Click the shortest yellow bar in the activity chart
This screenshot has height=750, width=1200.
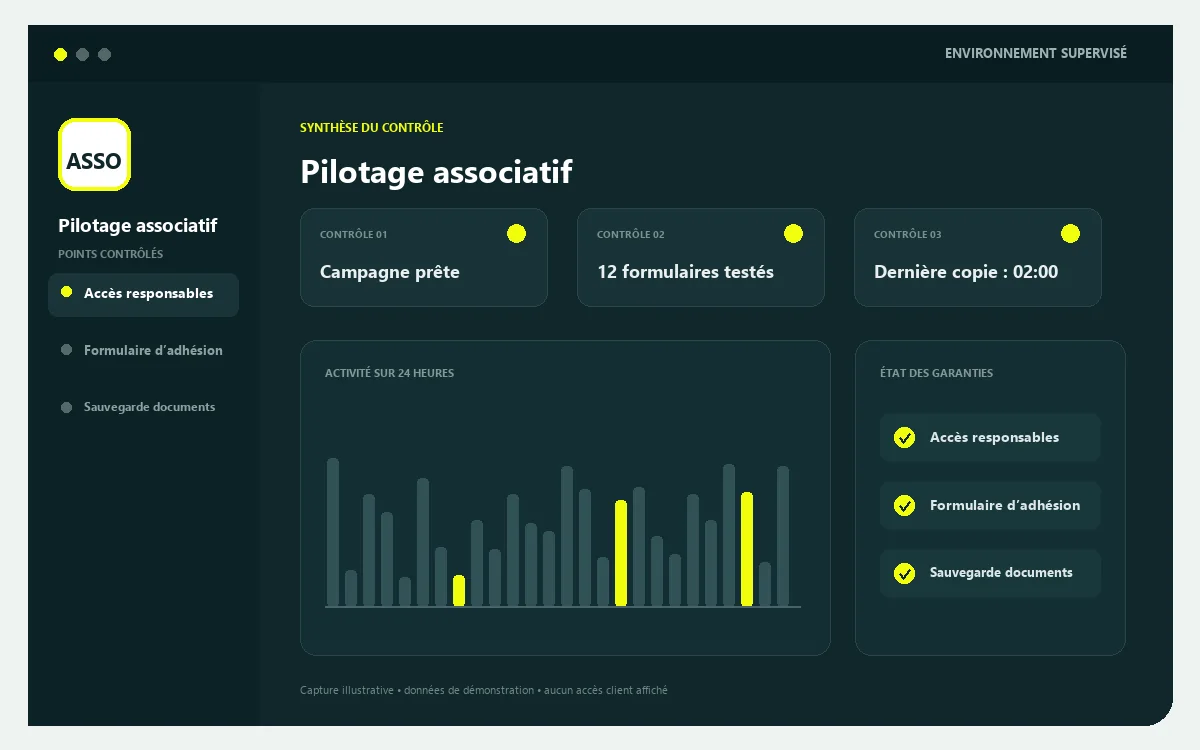pos(459,591)
